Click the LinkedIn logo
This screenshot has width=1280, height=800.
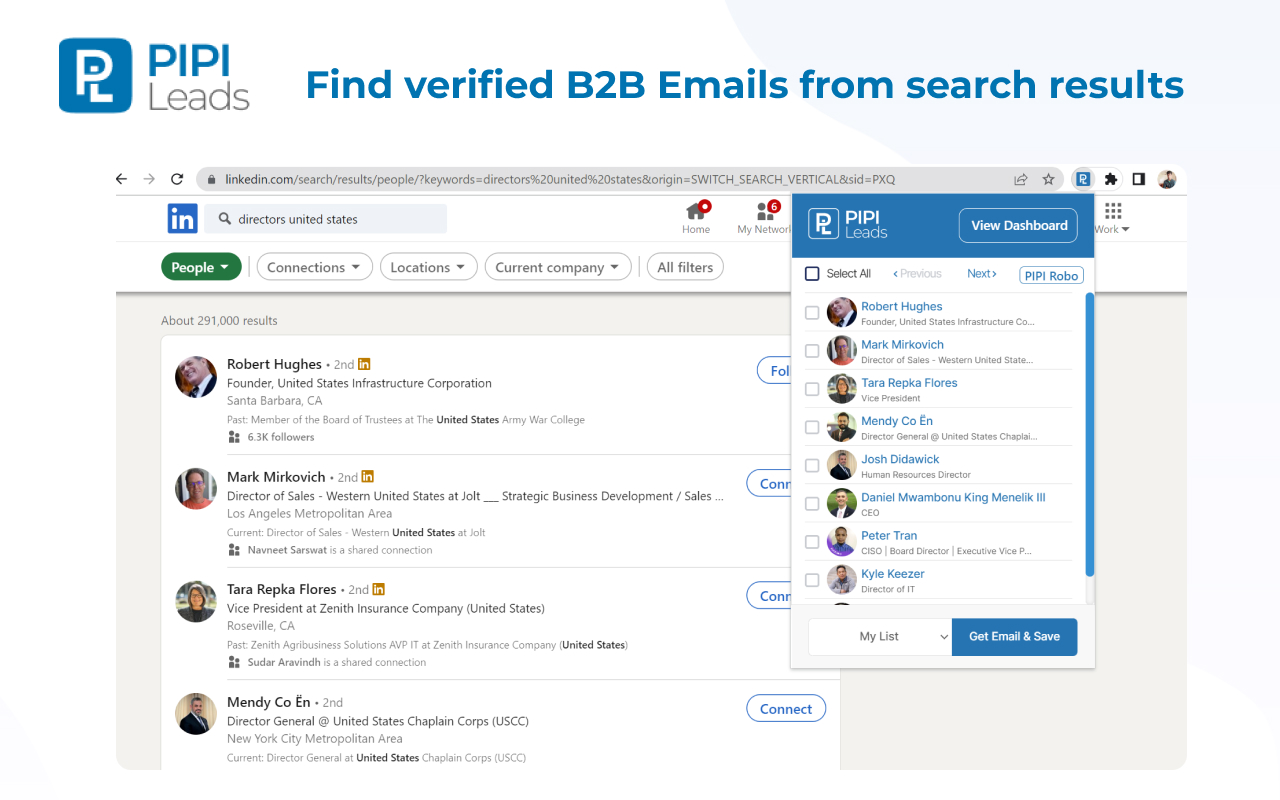click(183, 218)
